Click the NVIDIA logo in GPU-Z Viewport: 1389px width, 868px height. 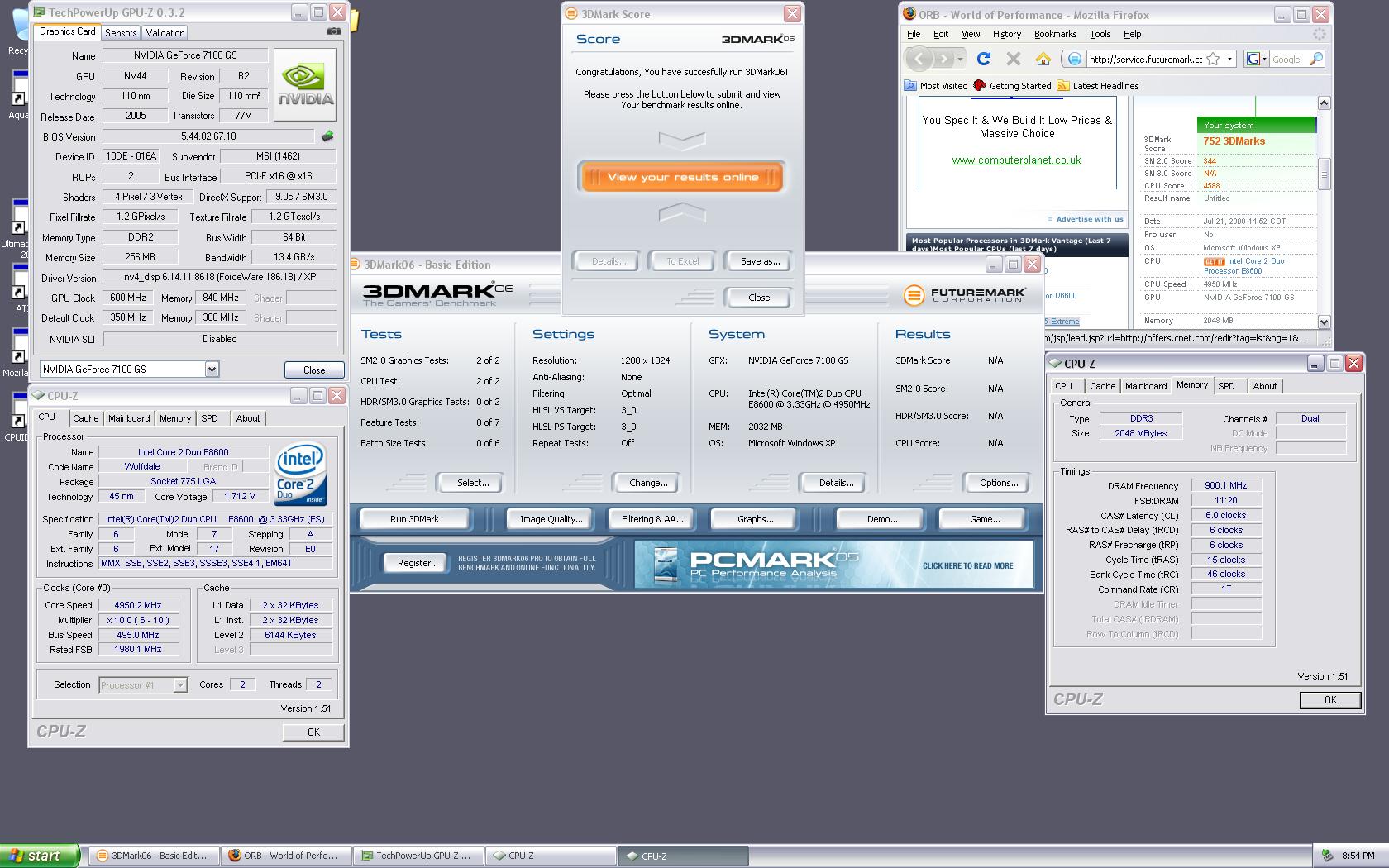click(305, 85)
